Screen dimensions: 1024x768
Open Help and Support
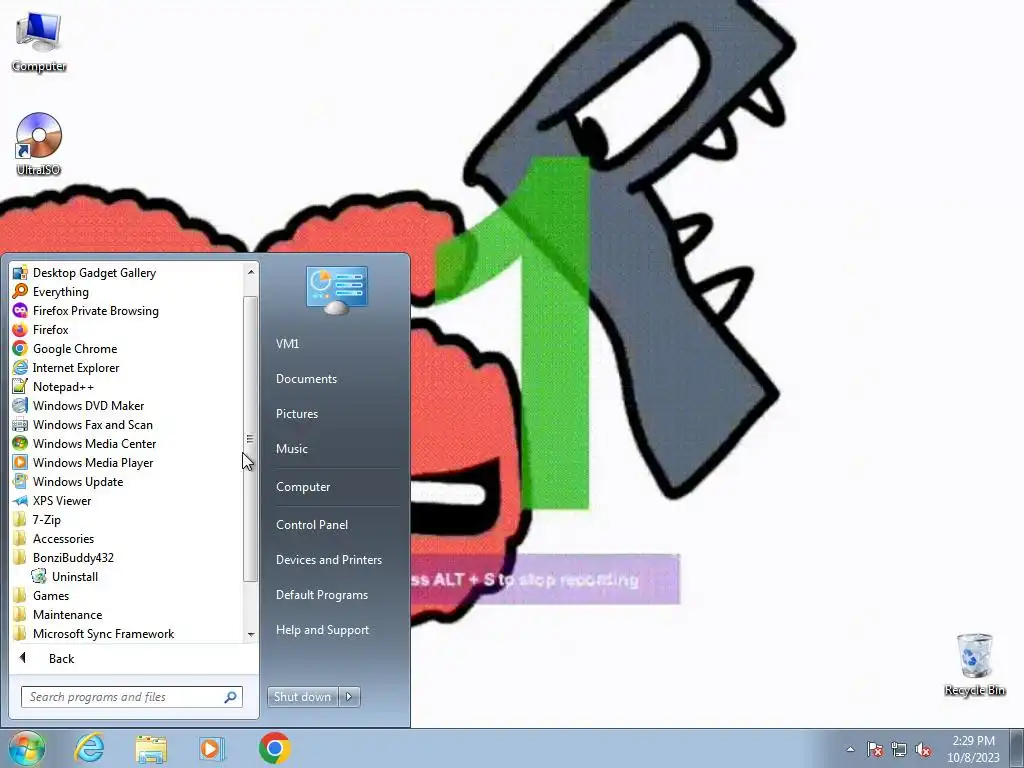pyautogui.click(x=323, y=630)
